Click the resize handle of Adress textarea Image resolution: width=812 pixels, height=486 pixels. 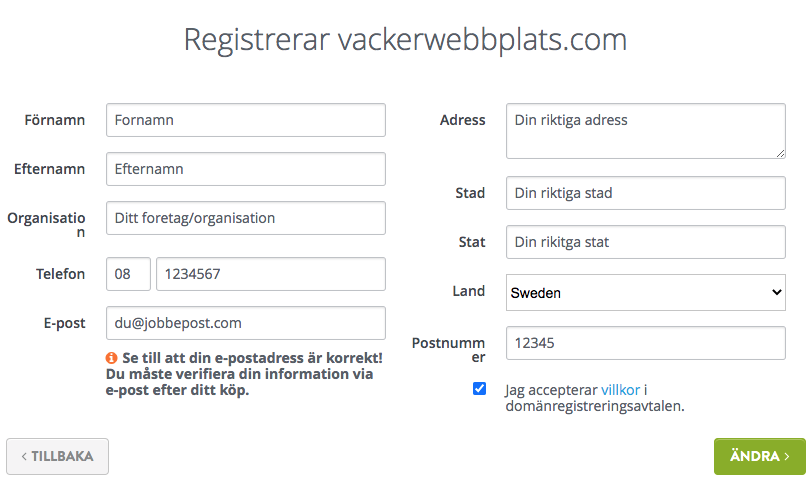coord(780,153)
